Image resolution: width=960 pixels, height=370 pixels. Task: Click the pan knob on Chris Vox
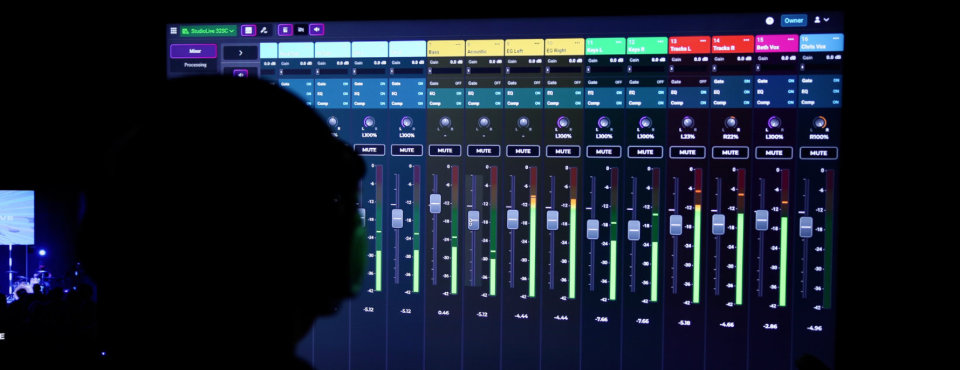point(819,124)
